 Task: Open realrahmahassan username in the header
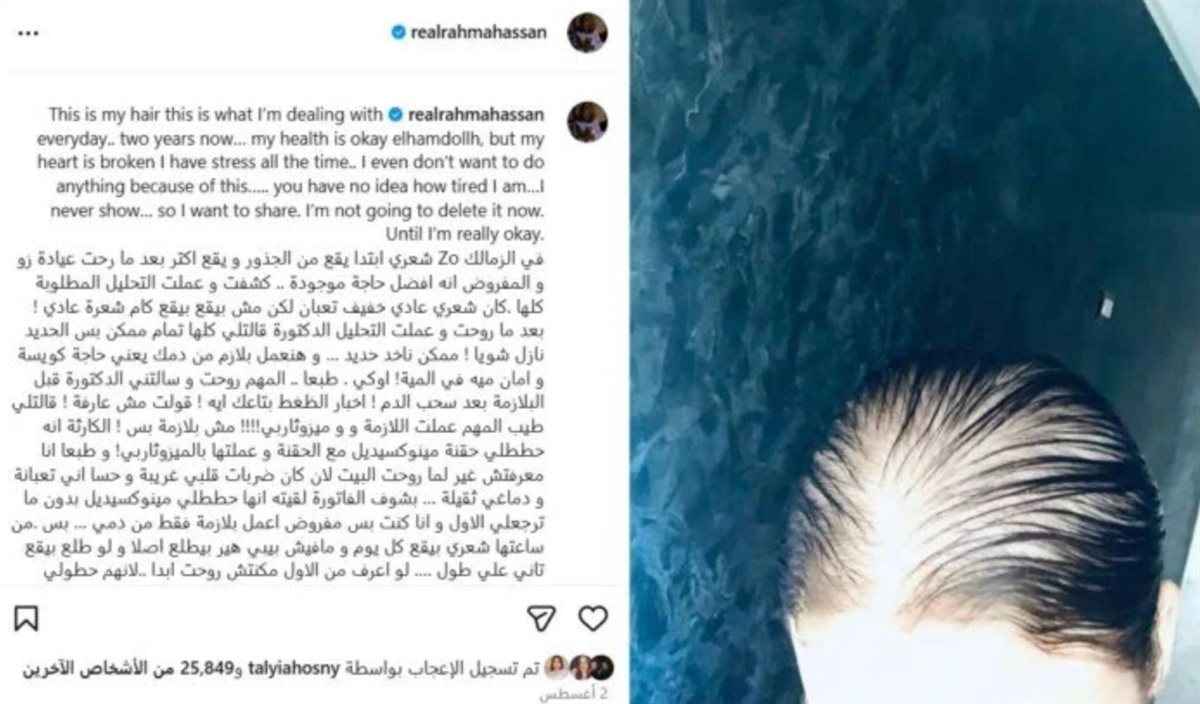(x=479, y=32)
